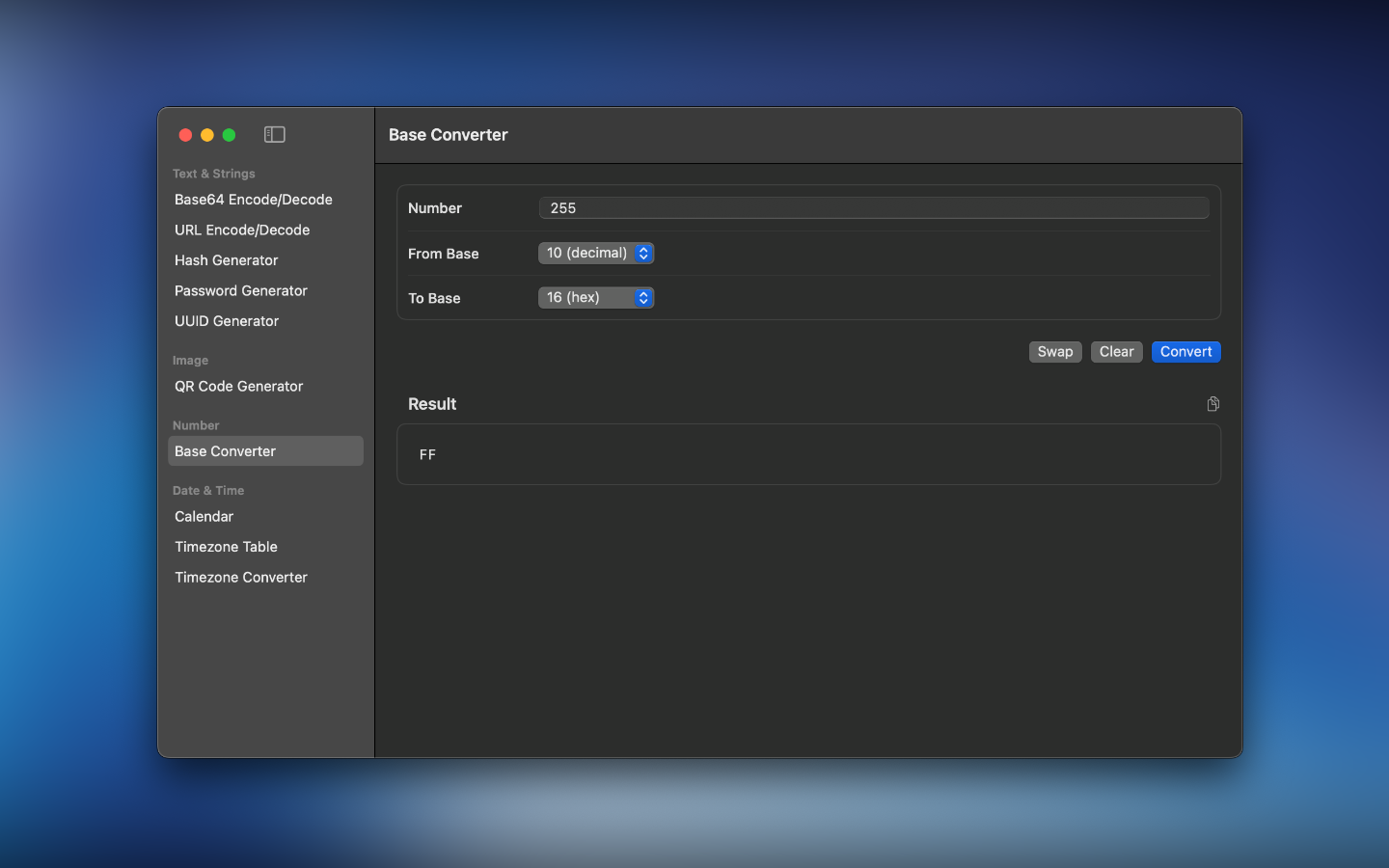Focus the Number input field
The width and height of the screenshot is (1389, 868).
point(874,208)
